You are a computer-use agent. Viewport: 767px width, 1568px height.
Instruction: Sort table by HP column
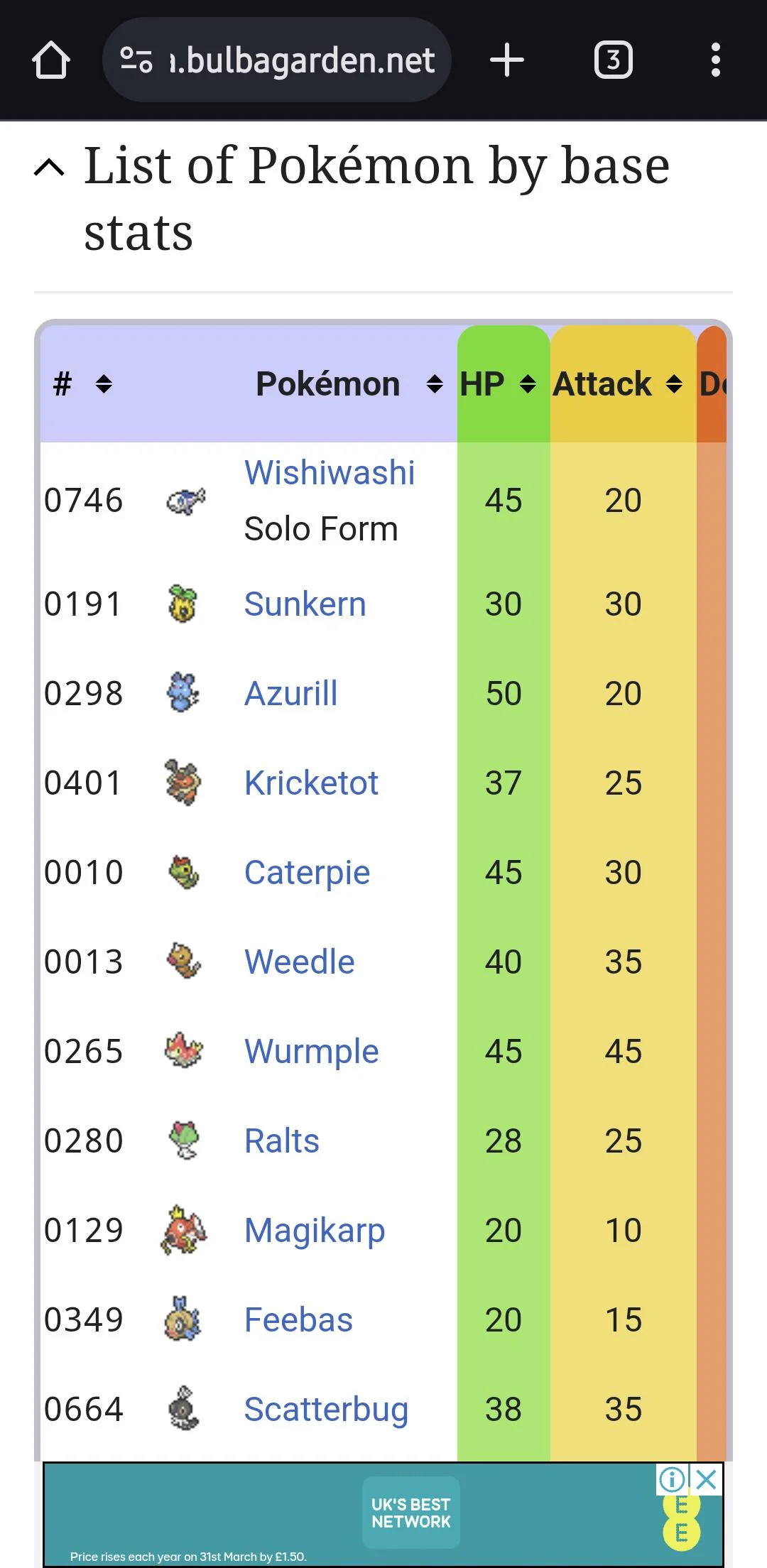click(x=527, y=384)
